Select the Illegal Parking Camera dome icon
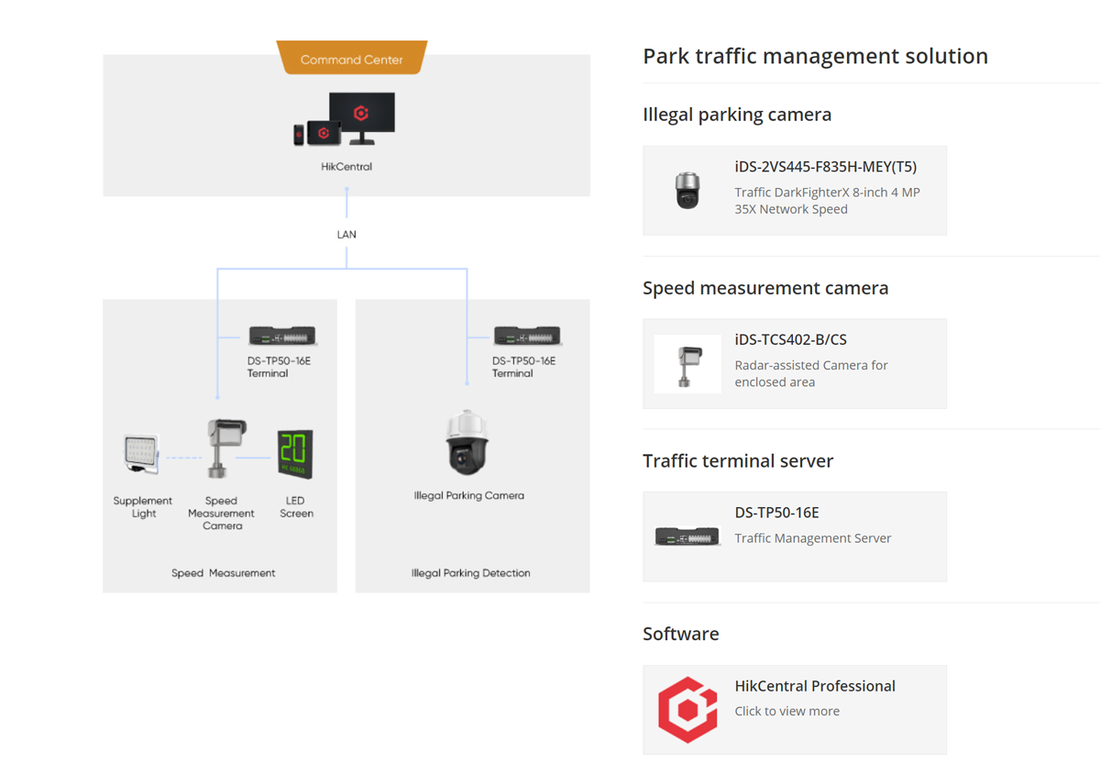 (x=467, y=443)
